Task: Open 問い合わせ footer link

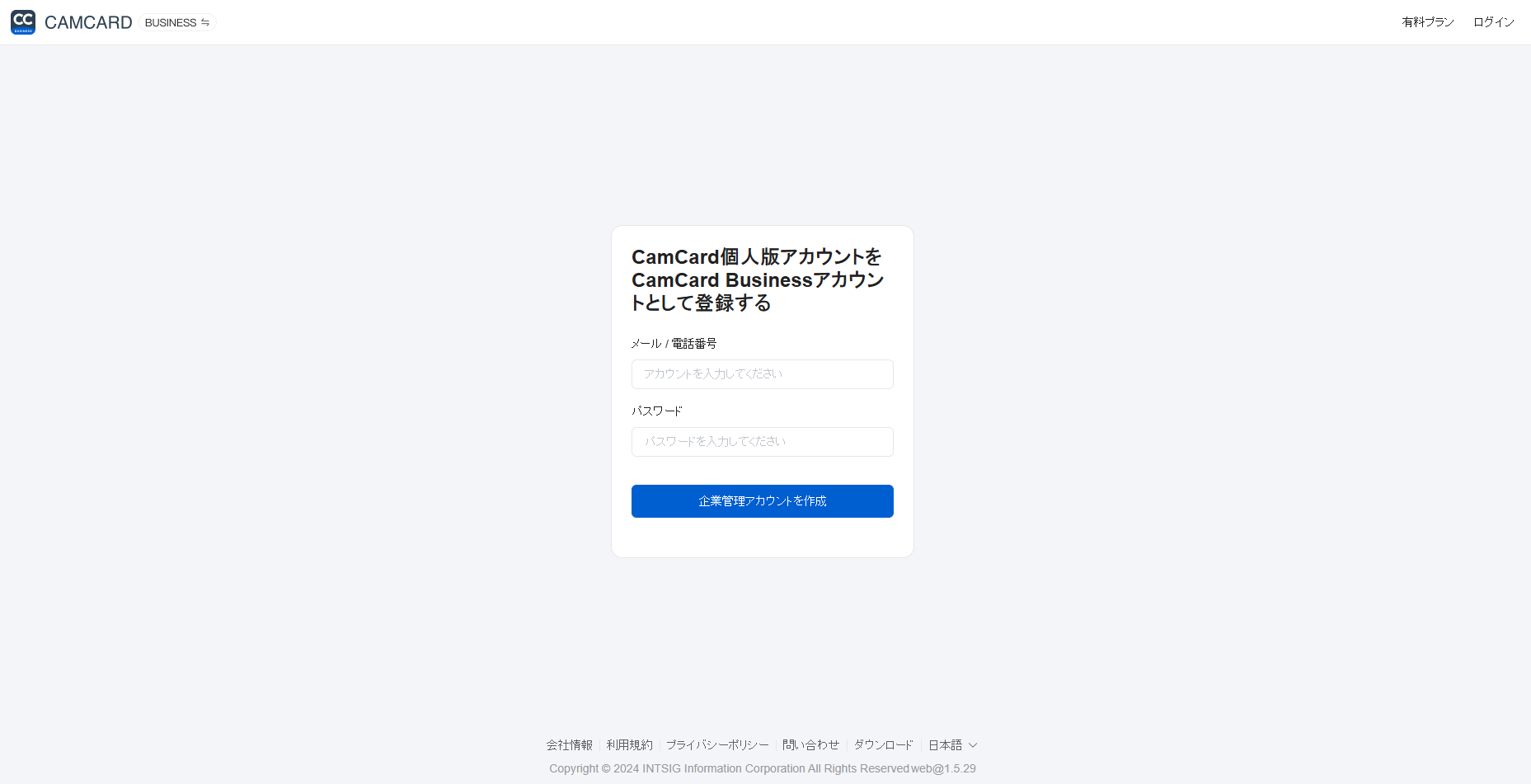Action: click(811, 745)
